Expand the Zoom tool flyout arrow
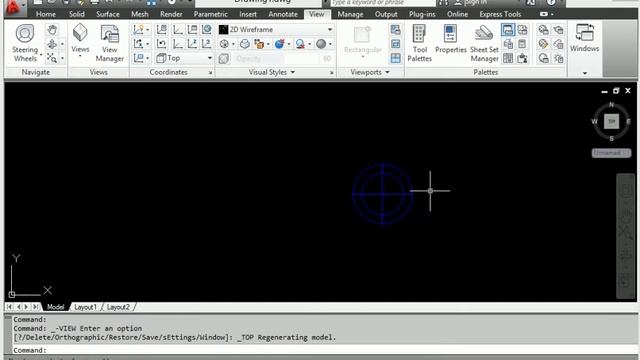 [x=62, y=58]
